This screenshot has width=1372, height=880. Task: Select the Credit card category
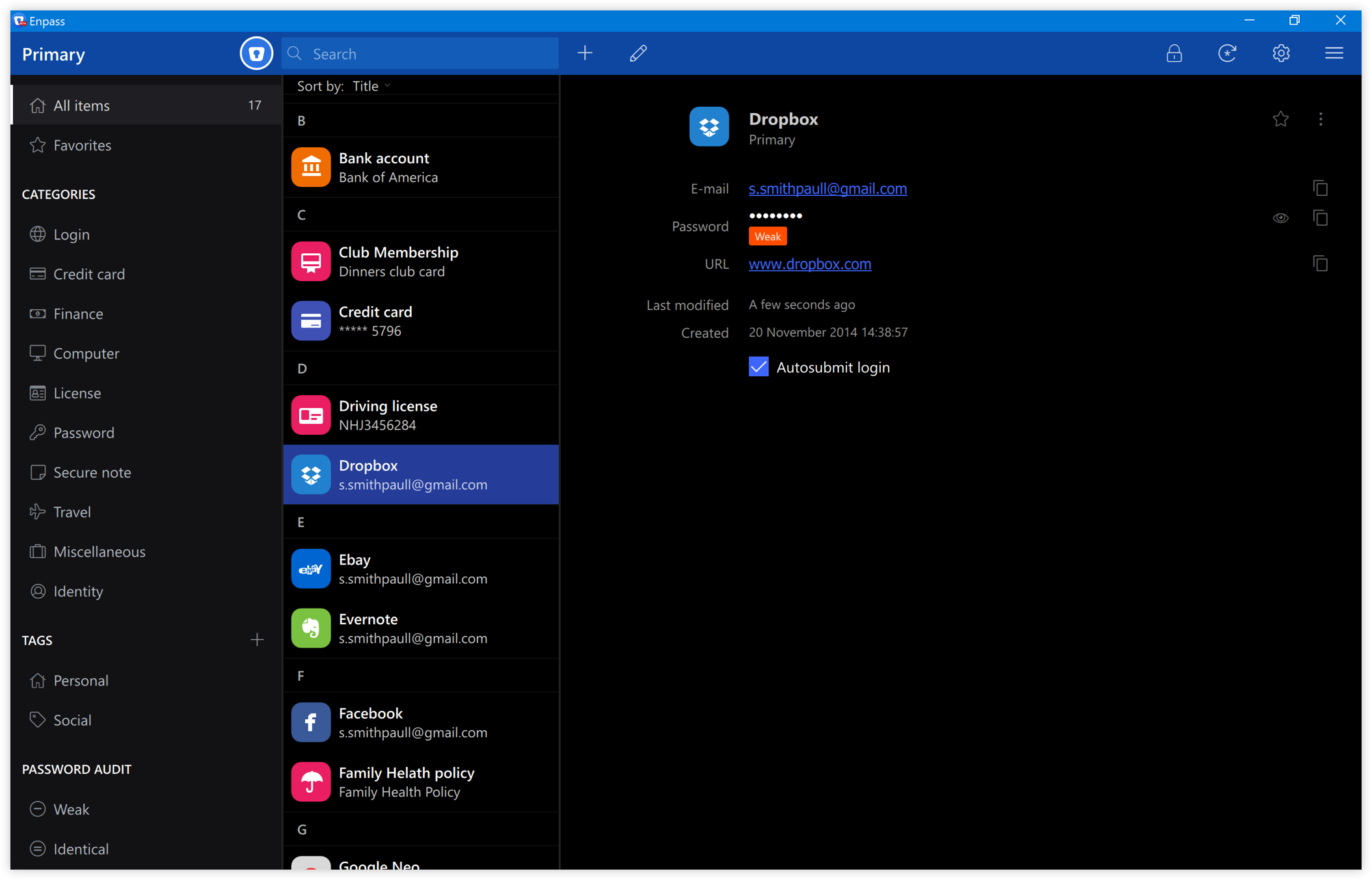pos(146,274)
